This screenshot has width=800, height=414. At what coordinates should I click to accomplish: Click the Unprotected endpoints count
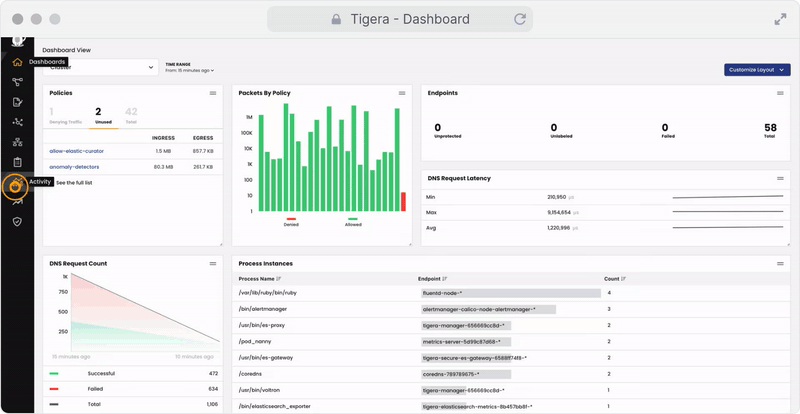(x=438, y=128)
